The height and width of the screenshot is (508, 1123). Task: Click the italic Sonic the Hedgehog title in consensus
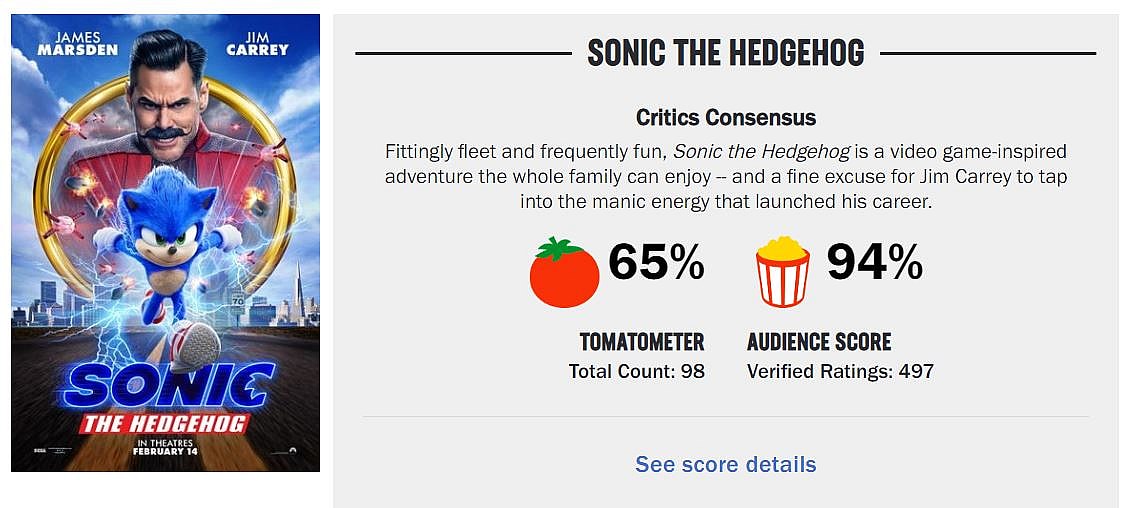pyautogui.click(x=761, y=153)
